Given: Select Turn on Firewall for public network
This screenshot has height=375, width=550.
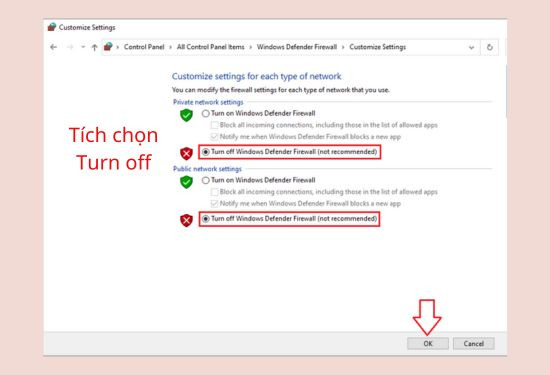Looking at the screenshot, I should coord(206,180).
